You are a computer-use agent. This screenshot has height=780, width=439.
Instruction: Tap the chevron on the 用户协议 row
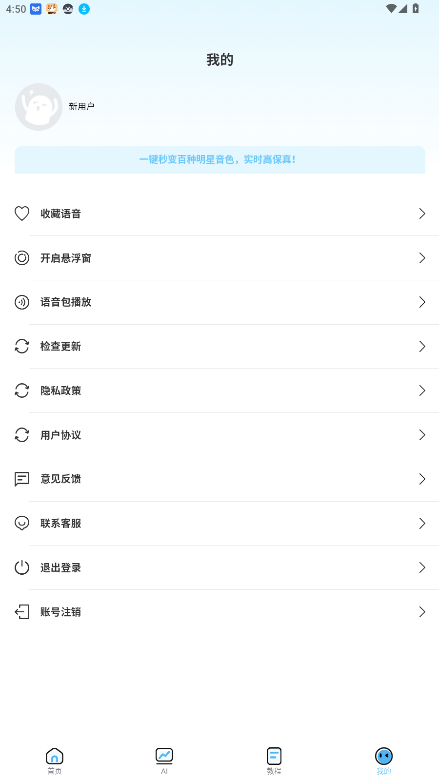(x=422, y=435)
